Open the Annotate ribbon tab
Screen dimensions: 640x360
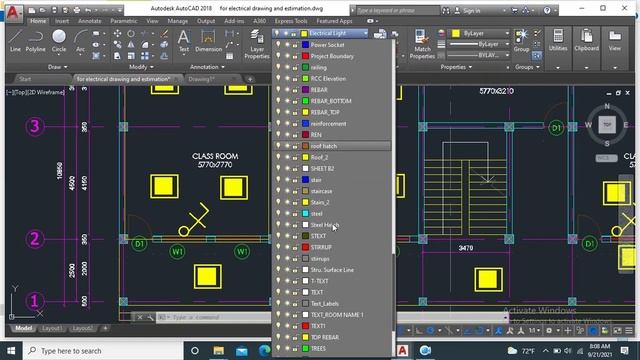click(x=89, y=21)
